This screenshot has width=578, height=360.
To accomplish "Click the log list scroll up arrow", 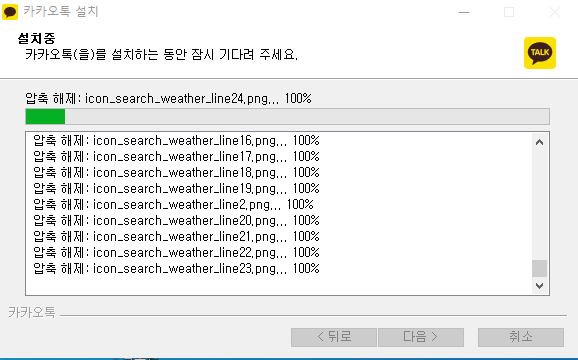I will tap(539, 142).
